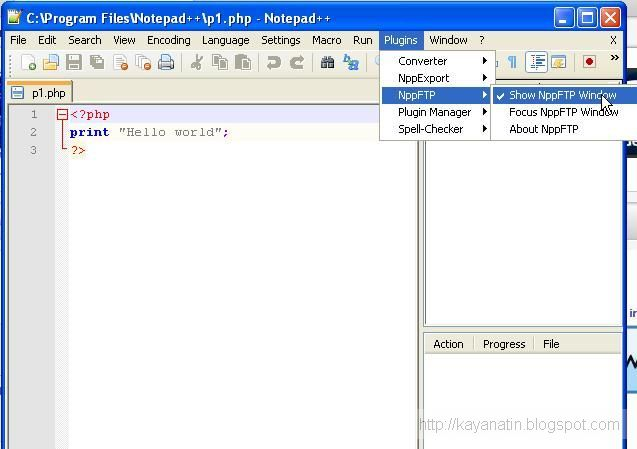Uncheck Show NppFTP Window menu entry
The width and height of the screenshot is (637, 449).
click(x=564, y=95)
